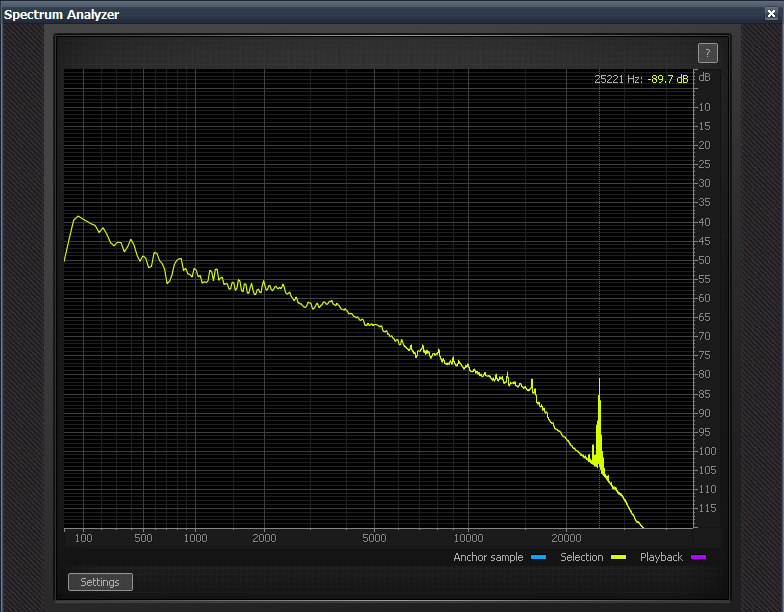Click the 100 mark on the dB scale

[x=705, y=451]
